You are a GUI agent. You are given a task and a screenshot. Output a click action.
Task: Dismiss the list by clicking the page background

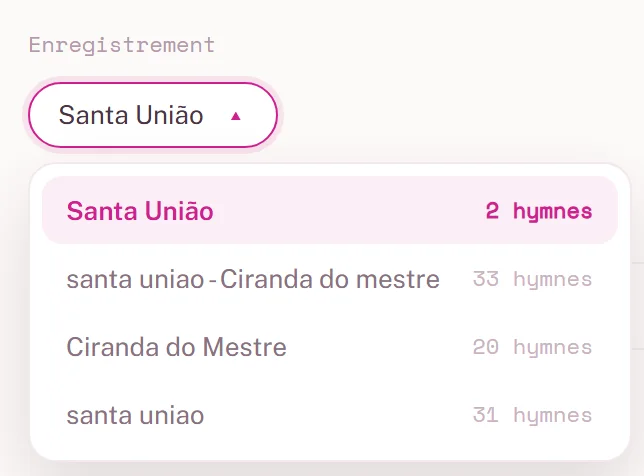pos(452,82)
